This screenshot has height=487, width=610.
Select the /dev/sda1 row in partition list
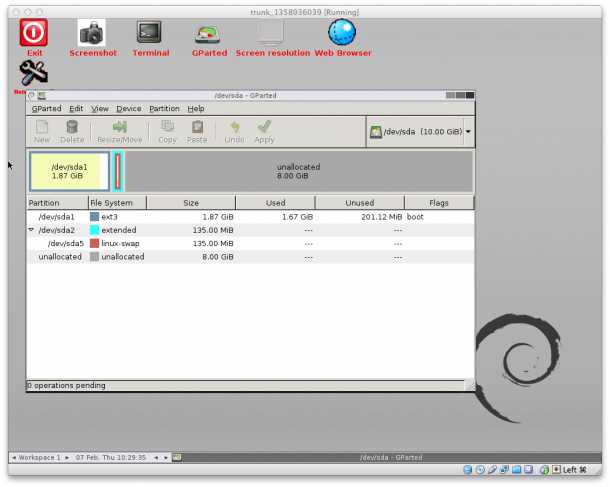251,217
